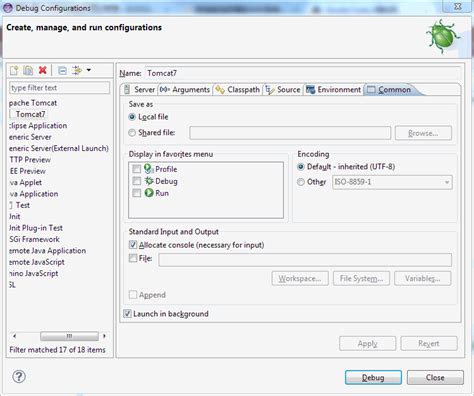Select Java Application in tree

pyautogui.click(x=34, y=194)
